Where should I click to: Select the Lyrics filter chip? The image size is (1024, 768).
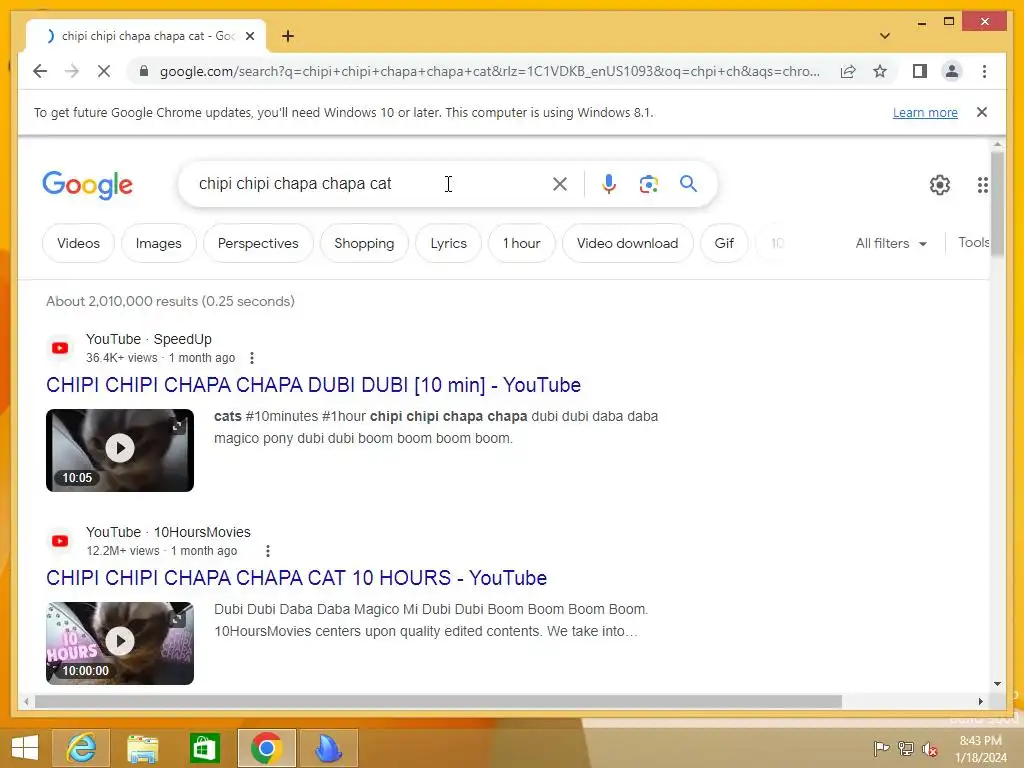[x=449, y=243]
